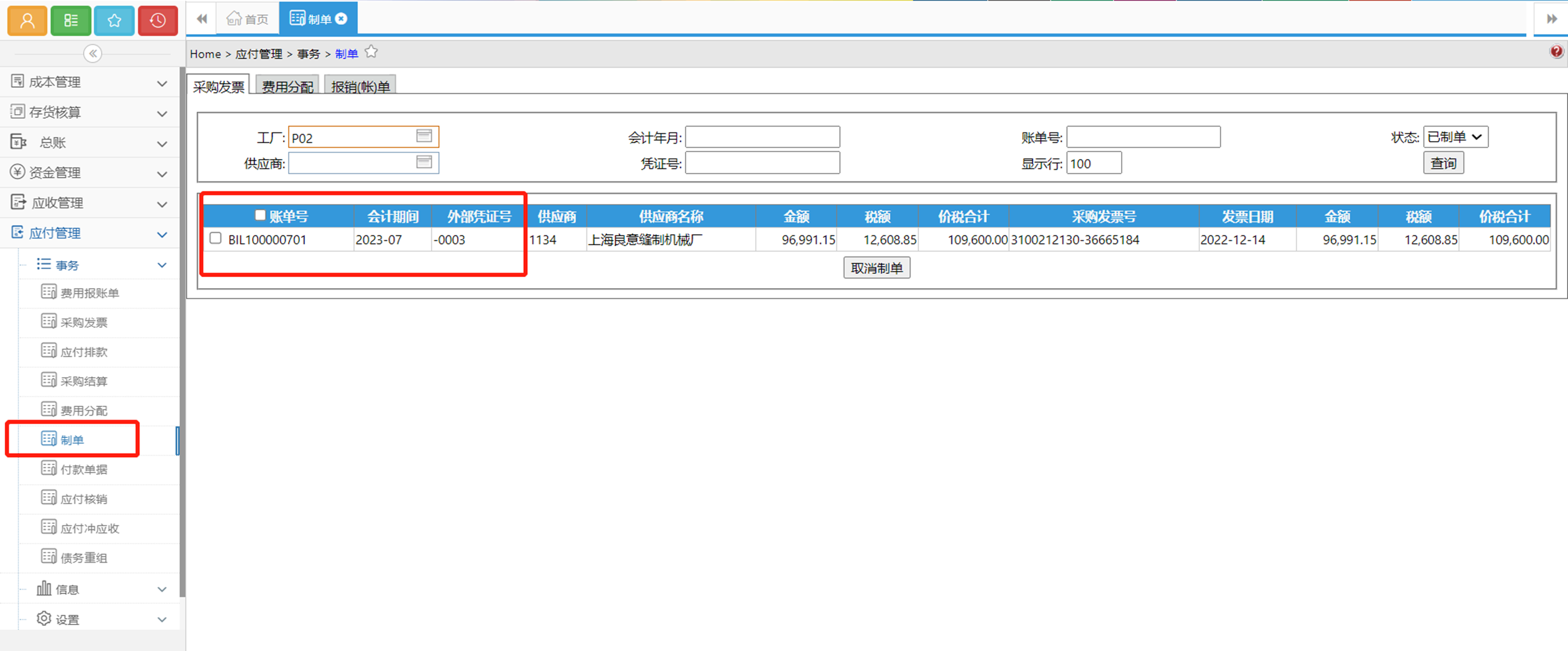Open the blue favorites star icon

114,21
